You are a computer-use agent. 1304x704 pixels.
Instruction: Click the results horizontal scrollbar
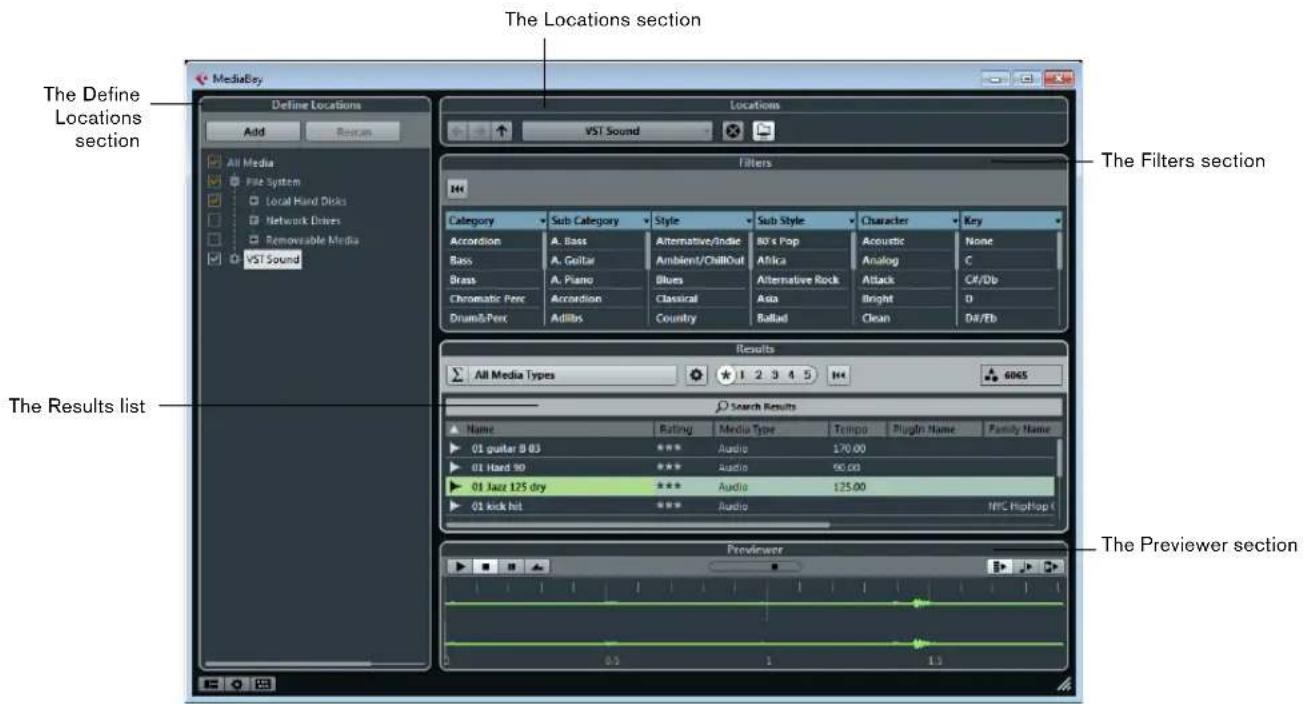tap(638, 523)
